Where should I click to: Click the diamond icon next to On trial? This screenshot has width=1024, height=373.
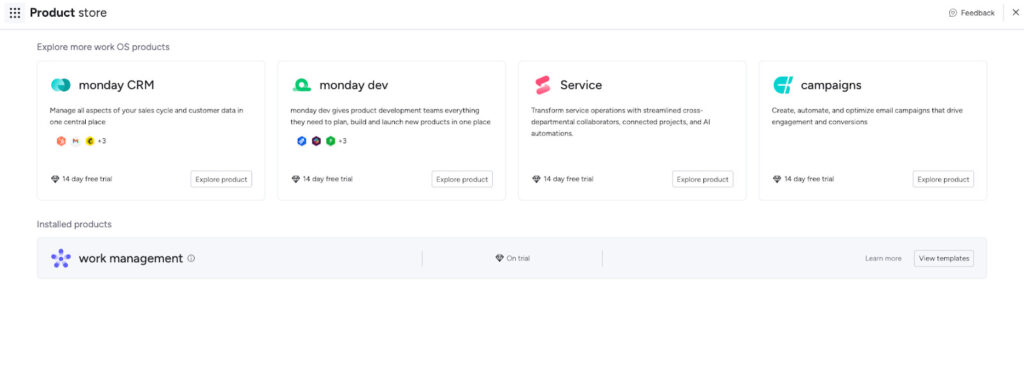coord(500,259)
